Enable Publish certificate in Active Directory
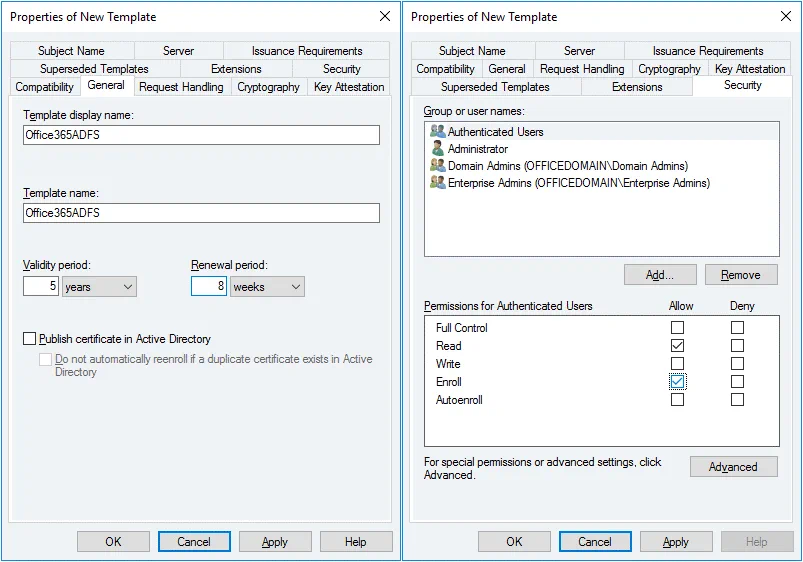 (x=30, y=339)
